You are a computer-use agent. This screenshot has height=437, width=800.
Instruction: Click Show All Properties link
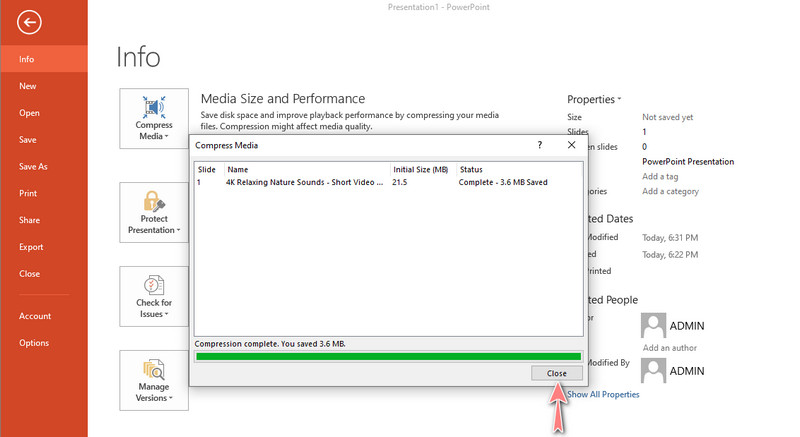pos(603,394)
